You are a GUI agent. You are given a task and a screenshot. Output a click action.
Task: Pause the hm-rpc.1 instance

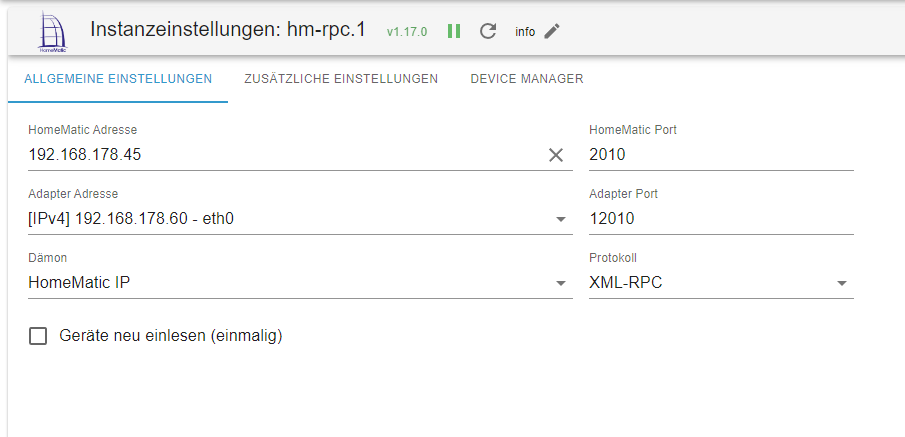point(454,31)
